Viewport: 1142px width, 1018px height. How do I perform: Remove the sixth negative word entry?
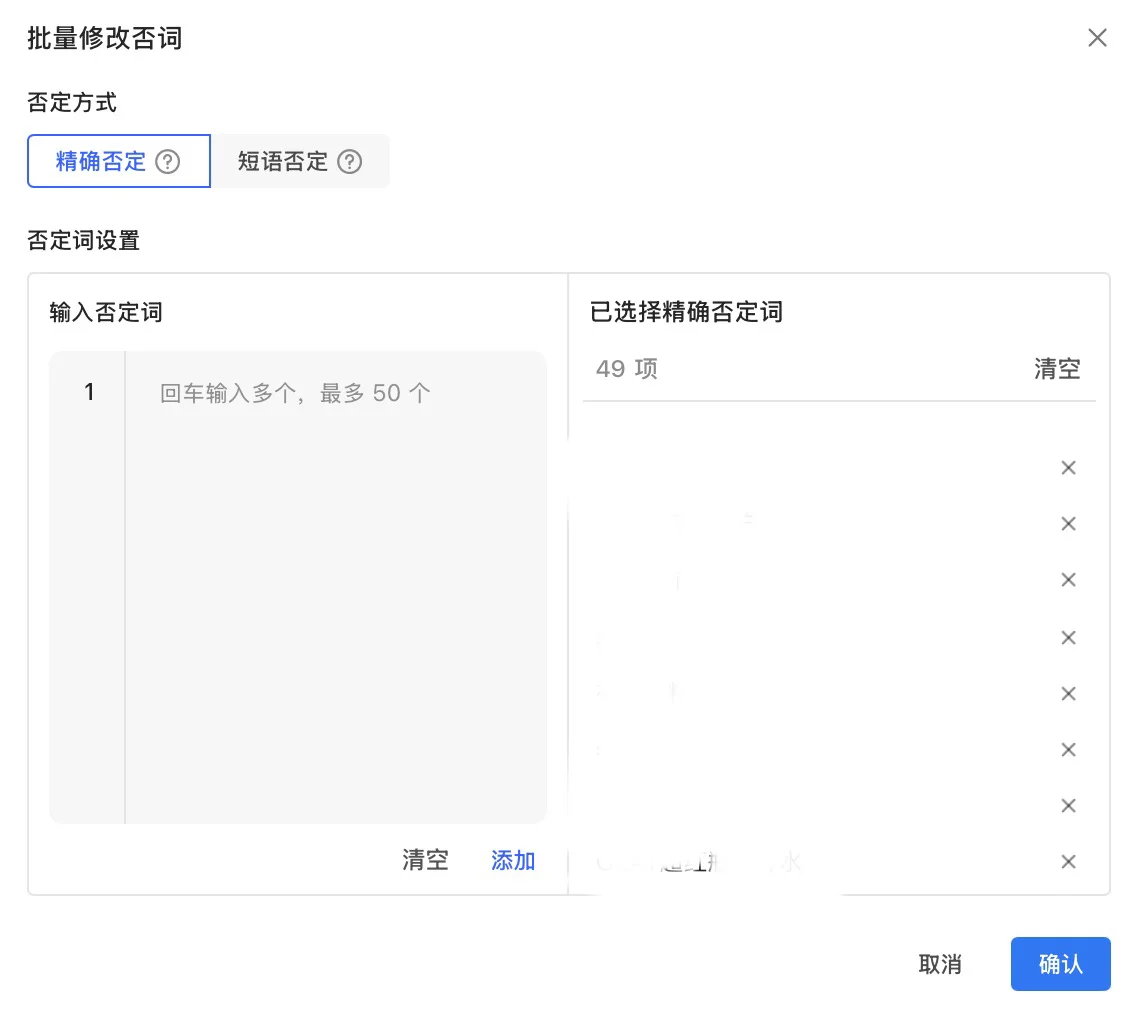point(1068,749)
